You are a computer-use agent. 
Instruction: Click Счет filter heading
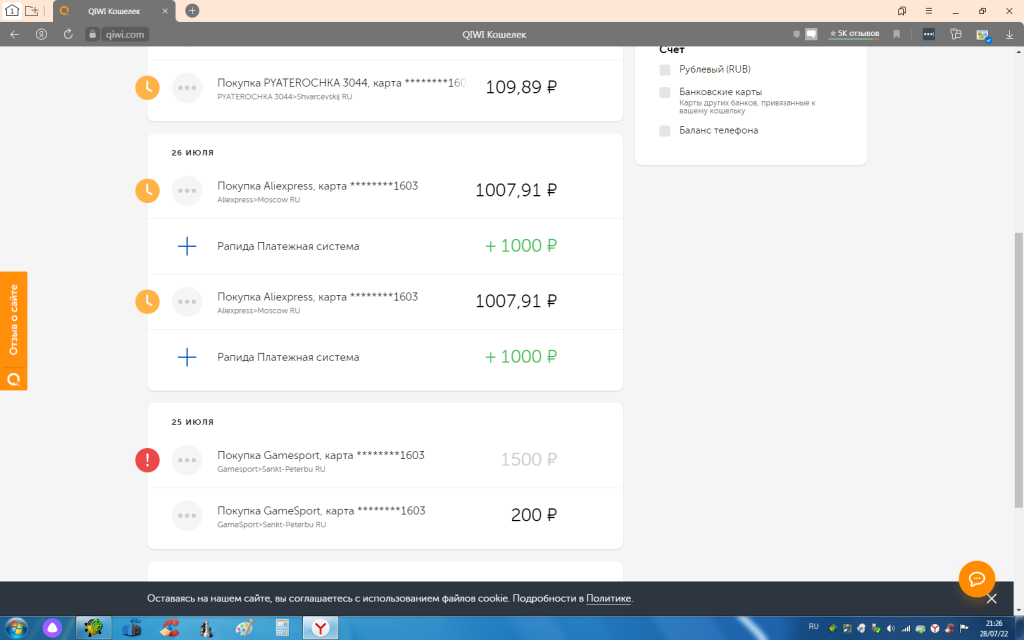671,50
